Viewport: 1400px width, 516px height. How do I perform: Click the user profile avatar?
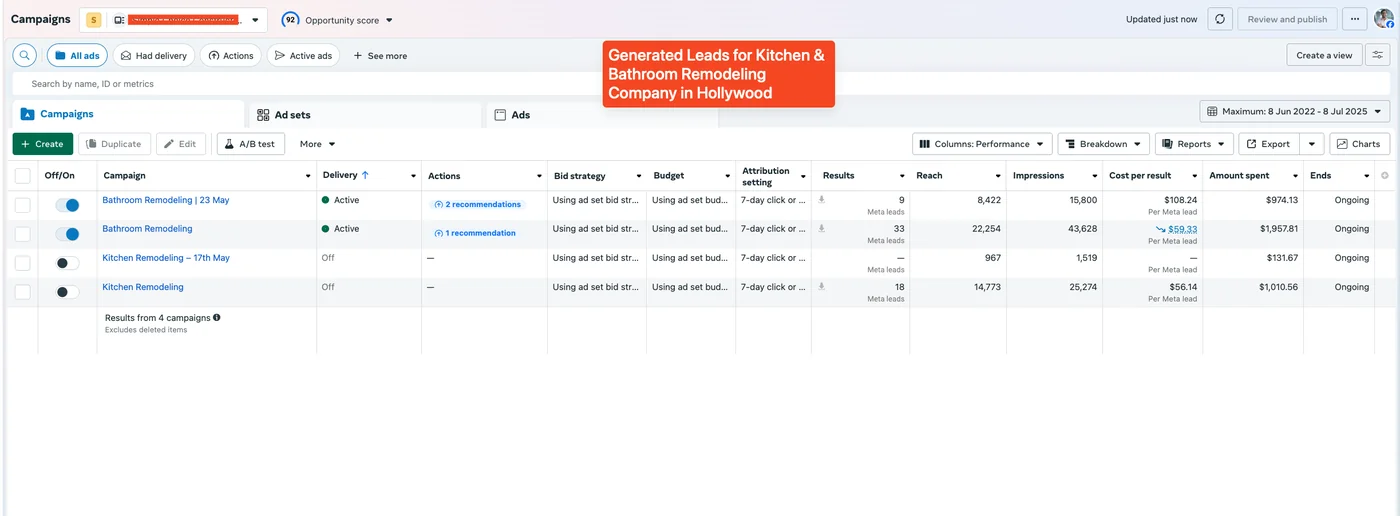click(1384, 19)
